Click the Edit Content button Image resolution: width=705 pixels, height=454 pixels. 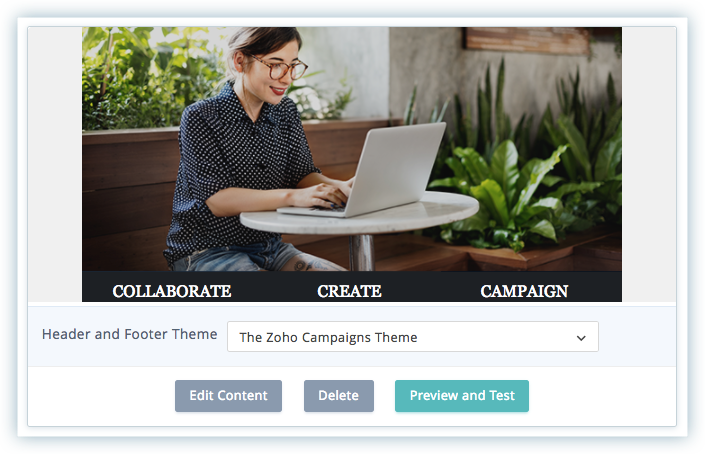pos(228,396)
